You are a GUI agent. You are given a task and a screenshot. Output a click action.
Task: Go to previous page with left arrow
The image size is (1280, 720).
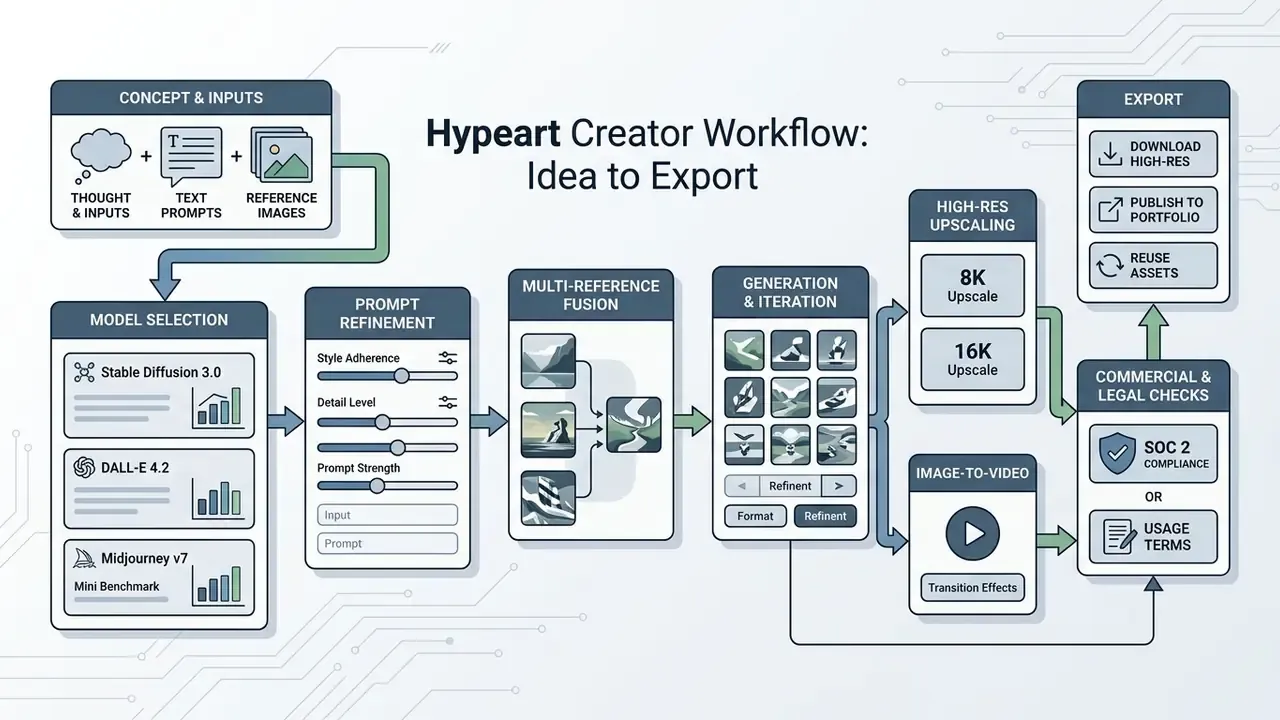[741, 487]
